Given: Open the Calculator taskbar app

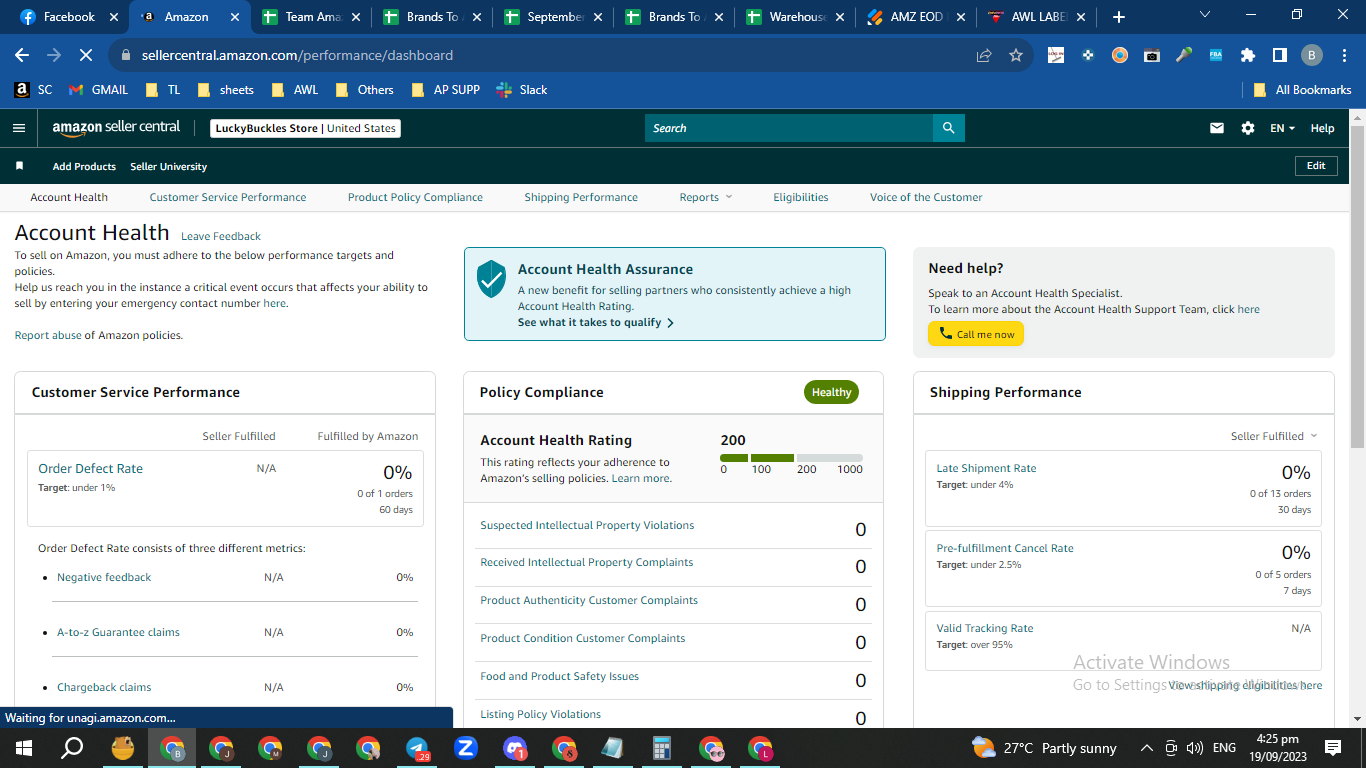Looking at the screenshot, I should (x=661, y=748).
